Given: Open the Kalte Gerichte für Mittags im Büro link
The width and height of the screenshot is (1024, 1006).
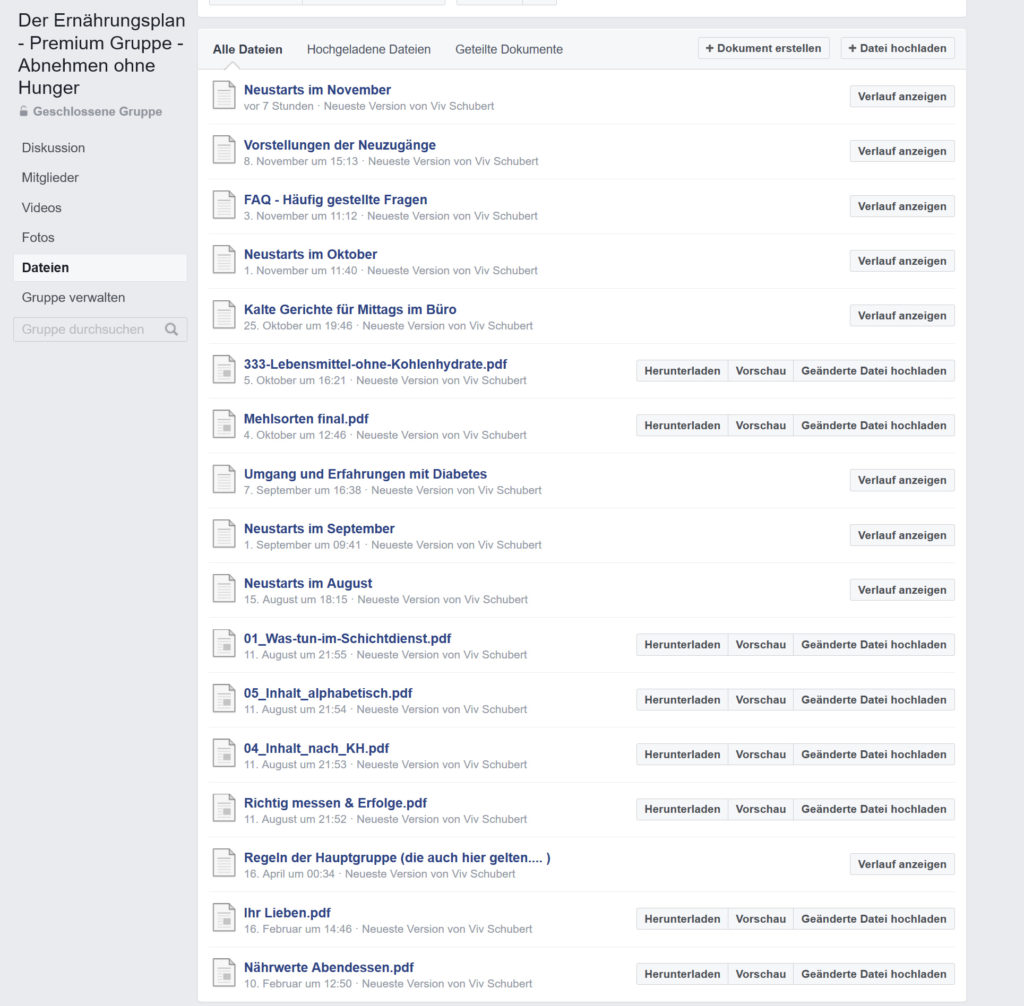Looking at the screenshot, I should pyautogui.click(x=350, y=309).
